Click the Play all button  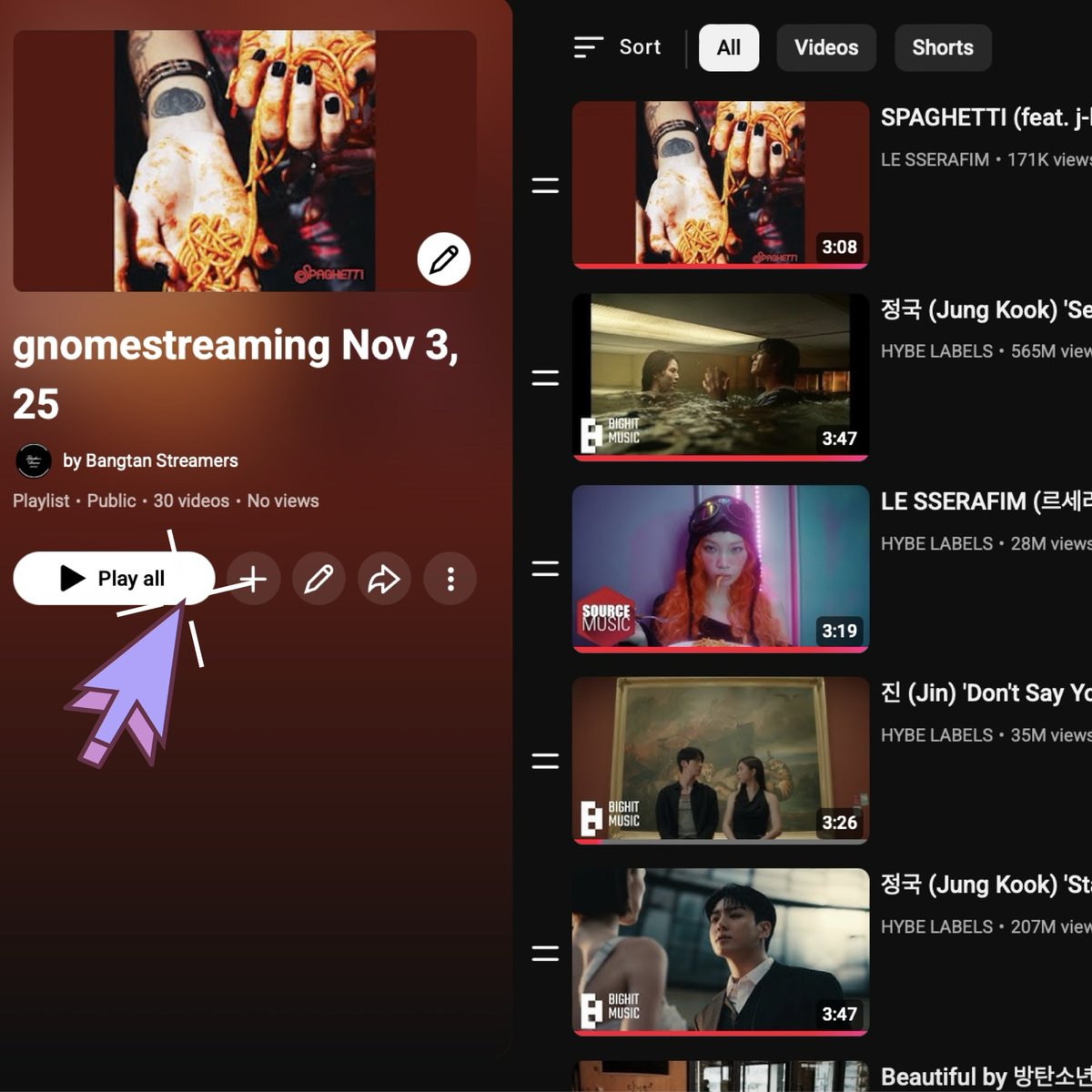click(114, 578)
